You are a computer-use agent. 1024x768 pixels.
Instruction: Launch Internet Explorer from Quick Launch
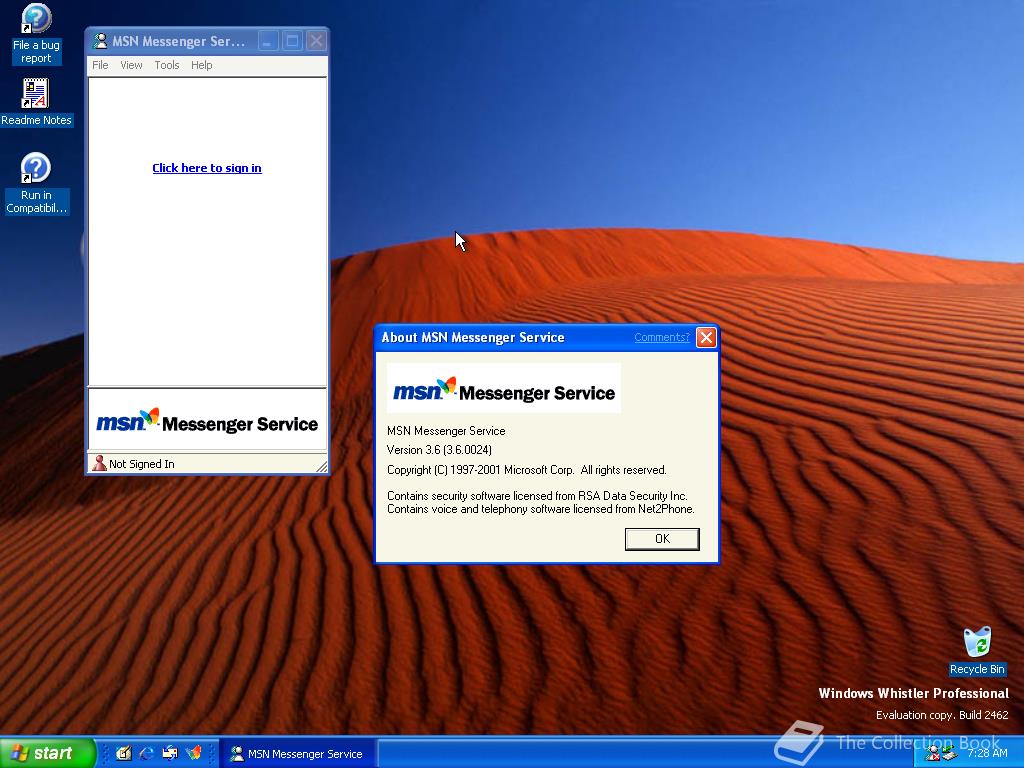pyautogui.click(x=147, y=753)
